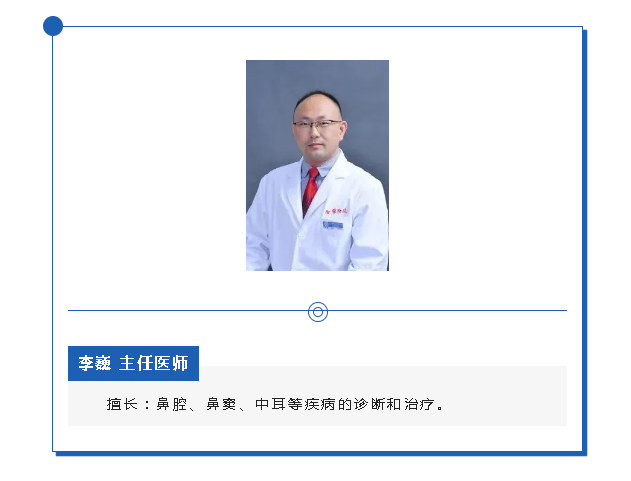Click the red tie in the photo
This screenshot has height=481, width=631.
310,191
